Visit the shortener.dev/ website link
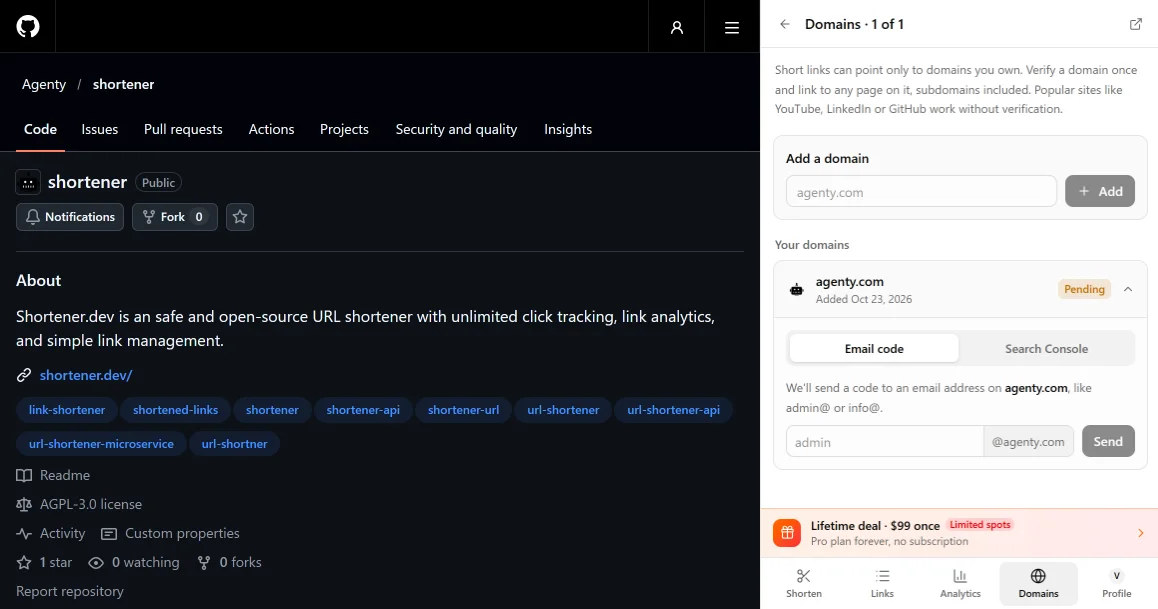 tap(86, 375)
